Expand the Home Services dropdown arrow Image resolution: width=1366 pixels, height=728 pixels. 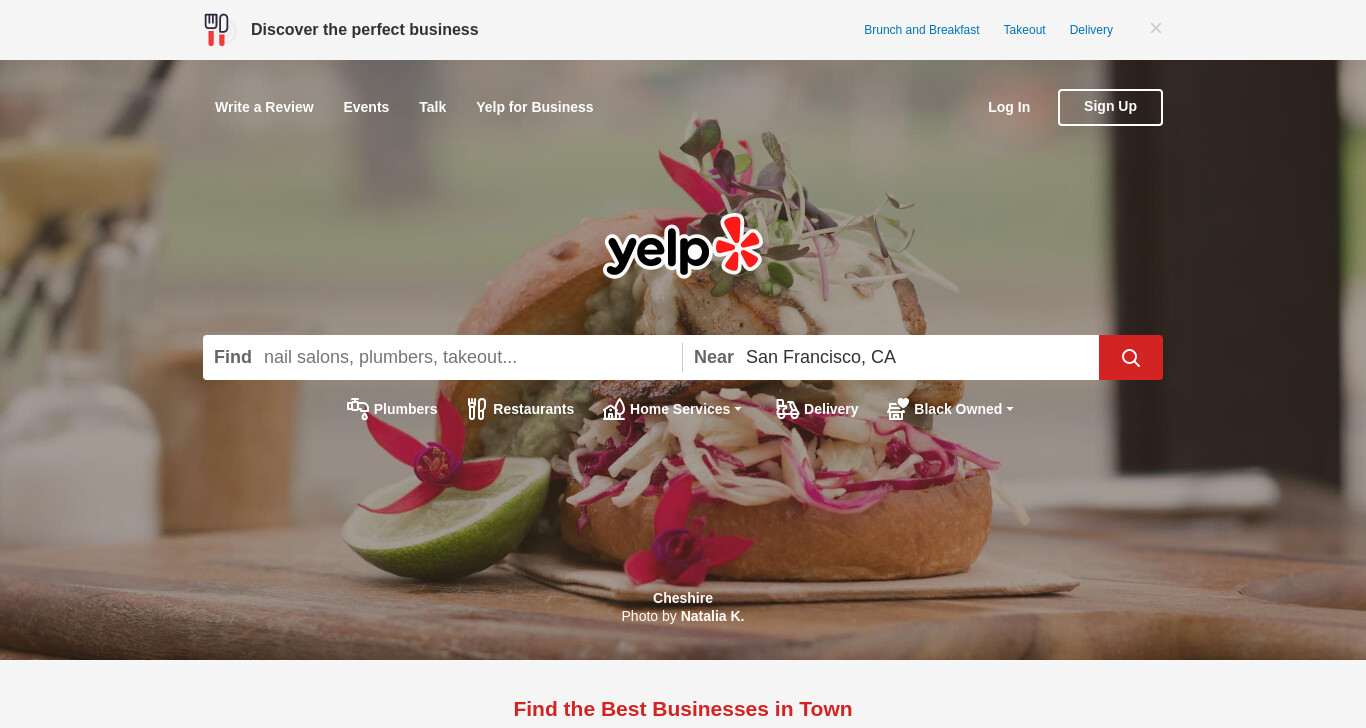738,409
